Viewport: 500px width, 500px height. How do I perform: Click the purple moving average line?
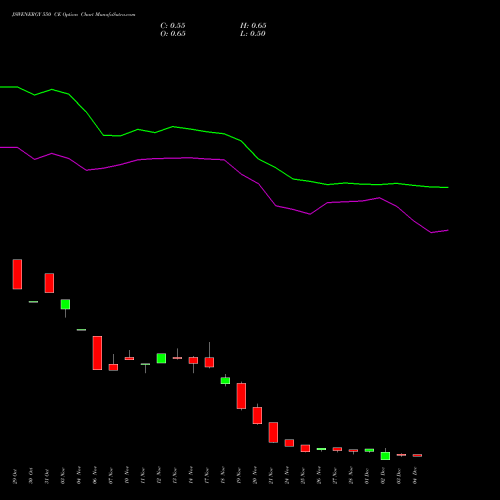click(224, 160)
